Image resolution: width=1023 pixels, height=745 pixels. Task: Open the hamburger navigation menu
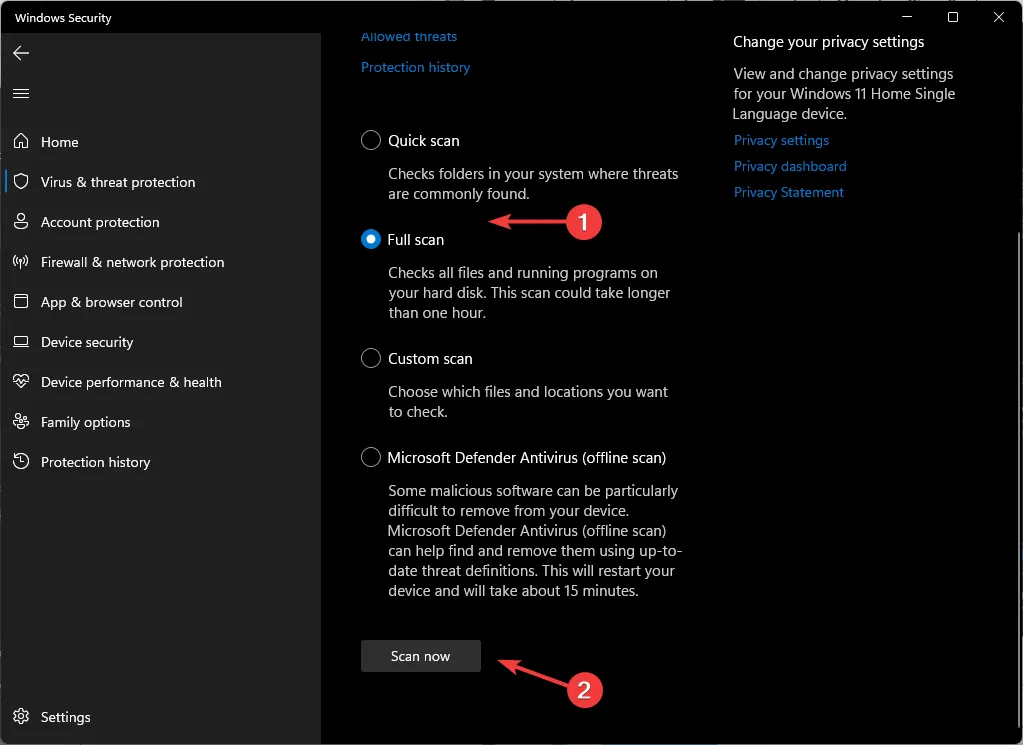(21, 93)
